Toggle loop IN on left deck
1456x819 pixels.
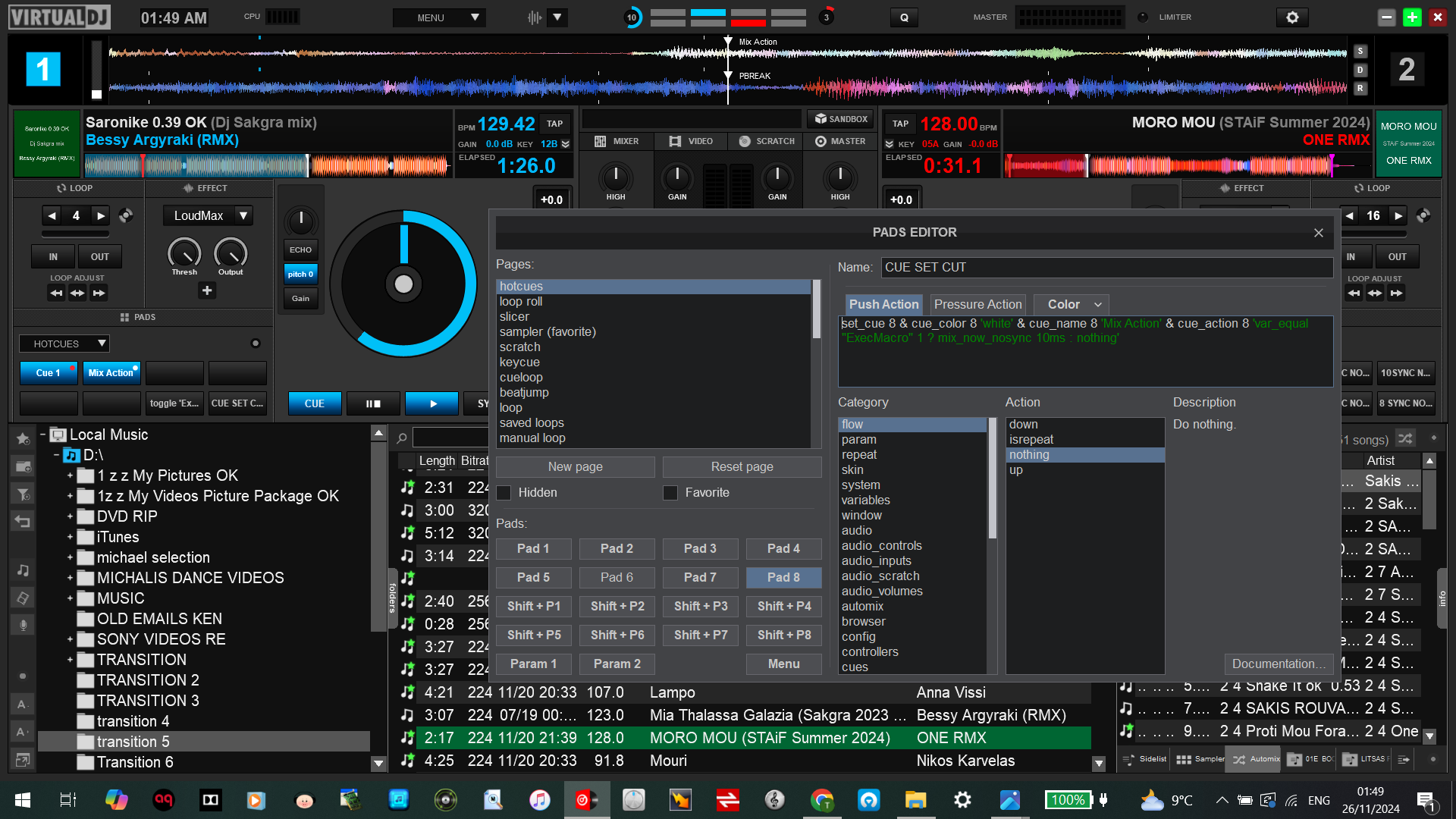(53, 257)
